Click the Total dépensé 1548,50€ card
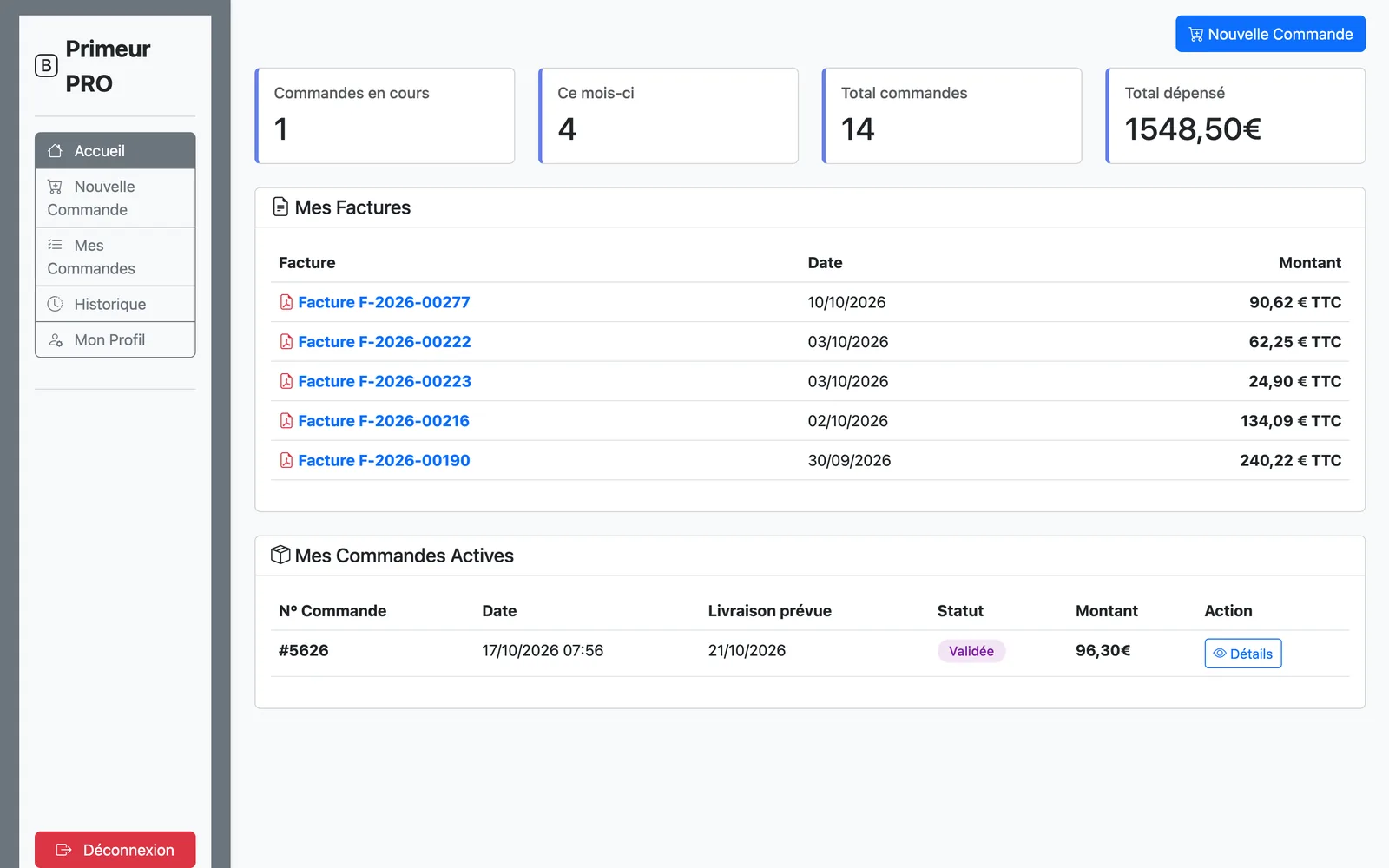The image size is (1389, 868). tap(1235, 115)
